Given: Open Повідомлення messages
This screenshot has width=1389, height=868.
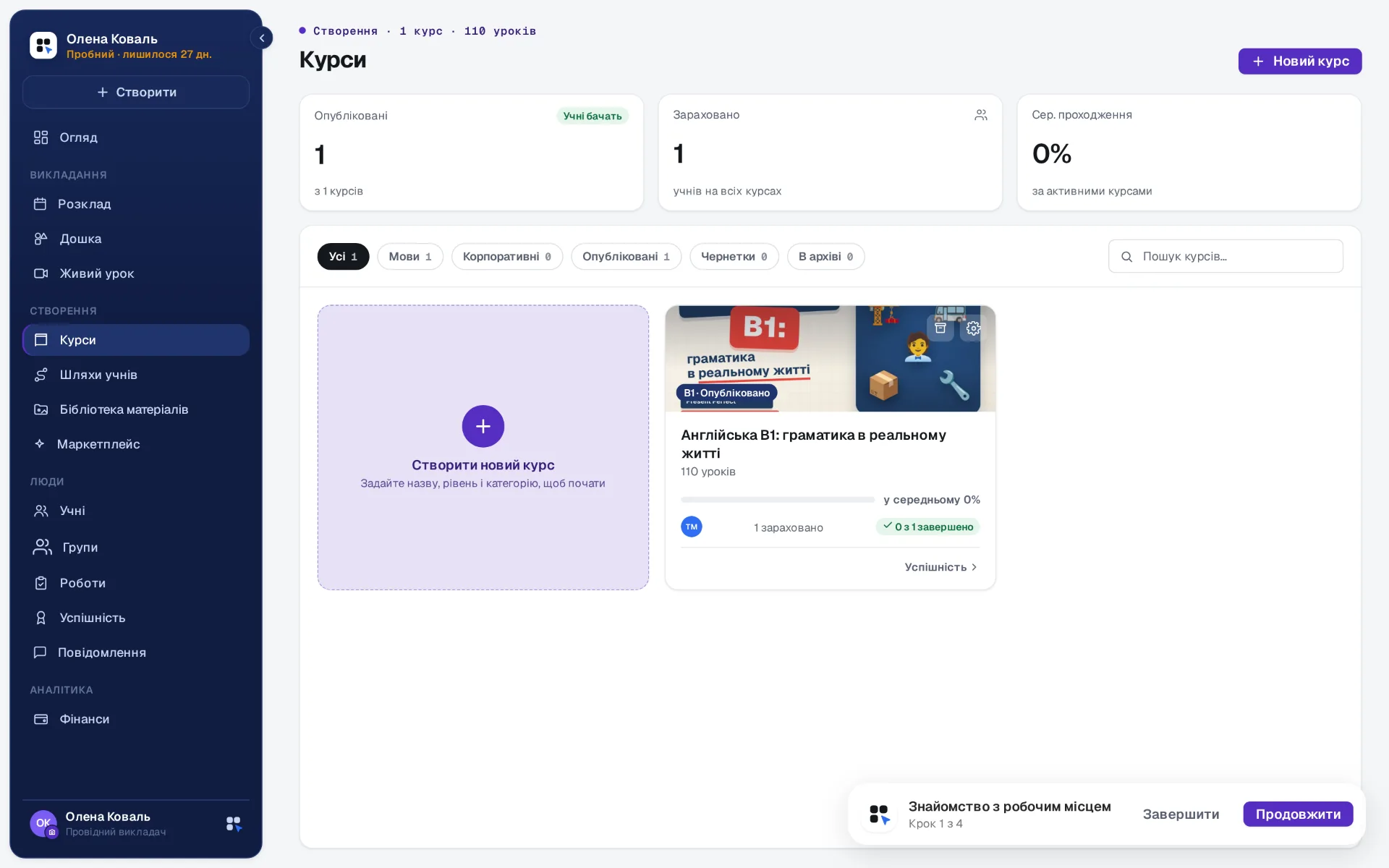Looking at the screenshot, I should pyautogui.click(x=136, y=652).
